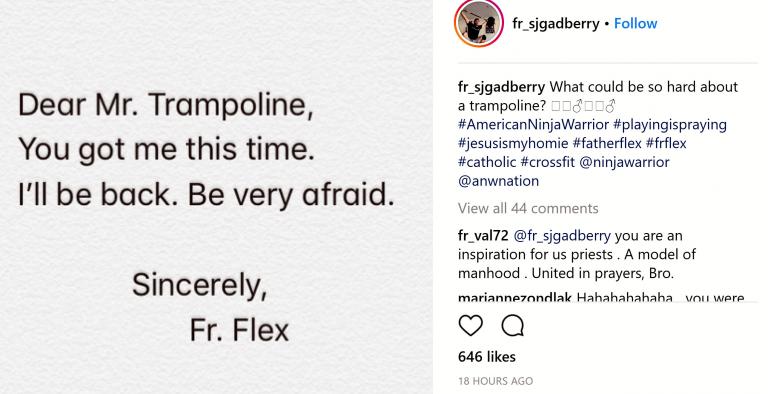The height and width of the screenshot is (394, 768).
Task: Open the #frflex hashtag
Action: click(x=666, y=143)
